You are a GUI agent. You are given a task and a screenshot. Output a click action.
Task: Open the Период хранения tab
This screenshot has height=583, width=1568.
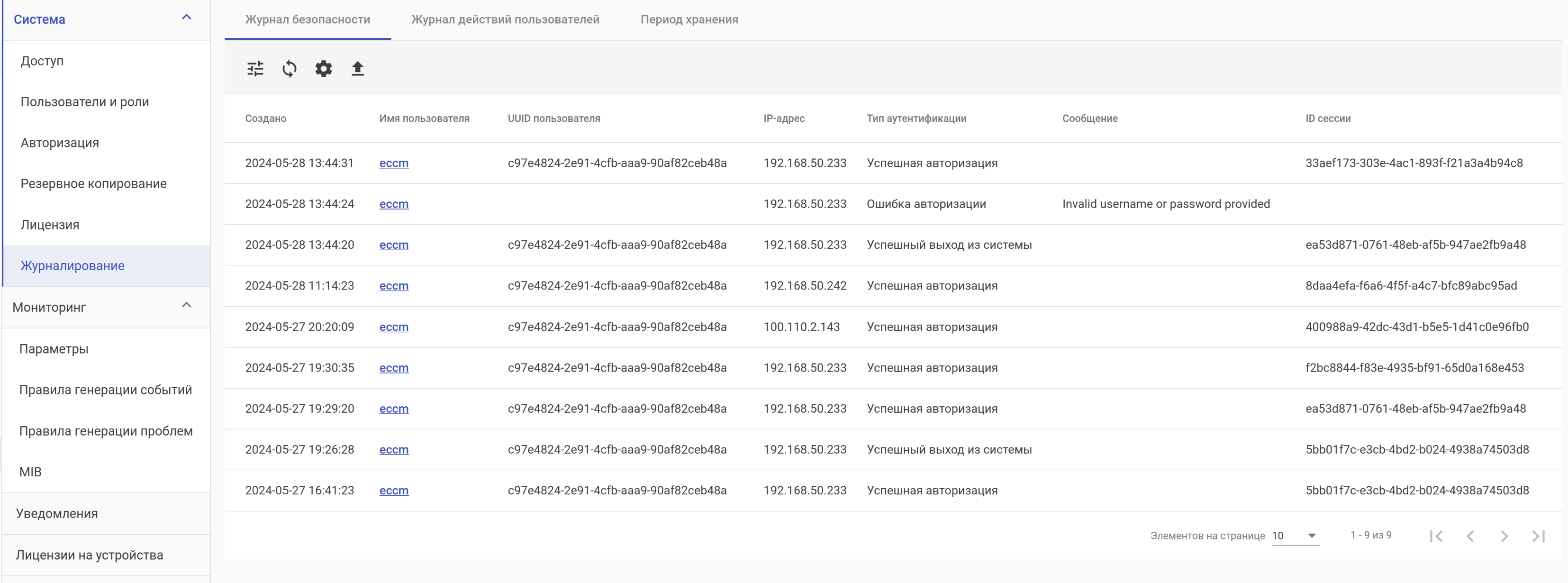[x=689, y=19]
